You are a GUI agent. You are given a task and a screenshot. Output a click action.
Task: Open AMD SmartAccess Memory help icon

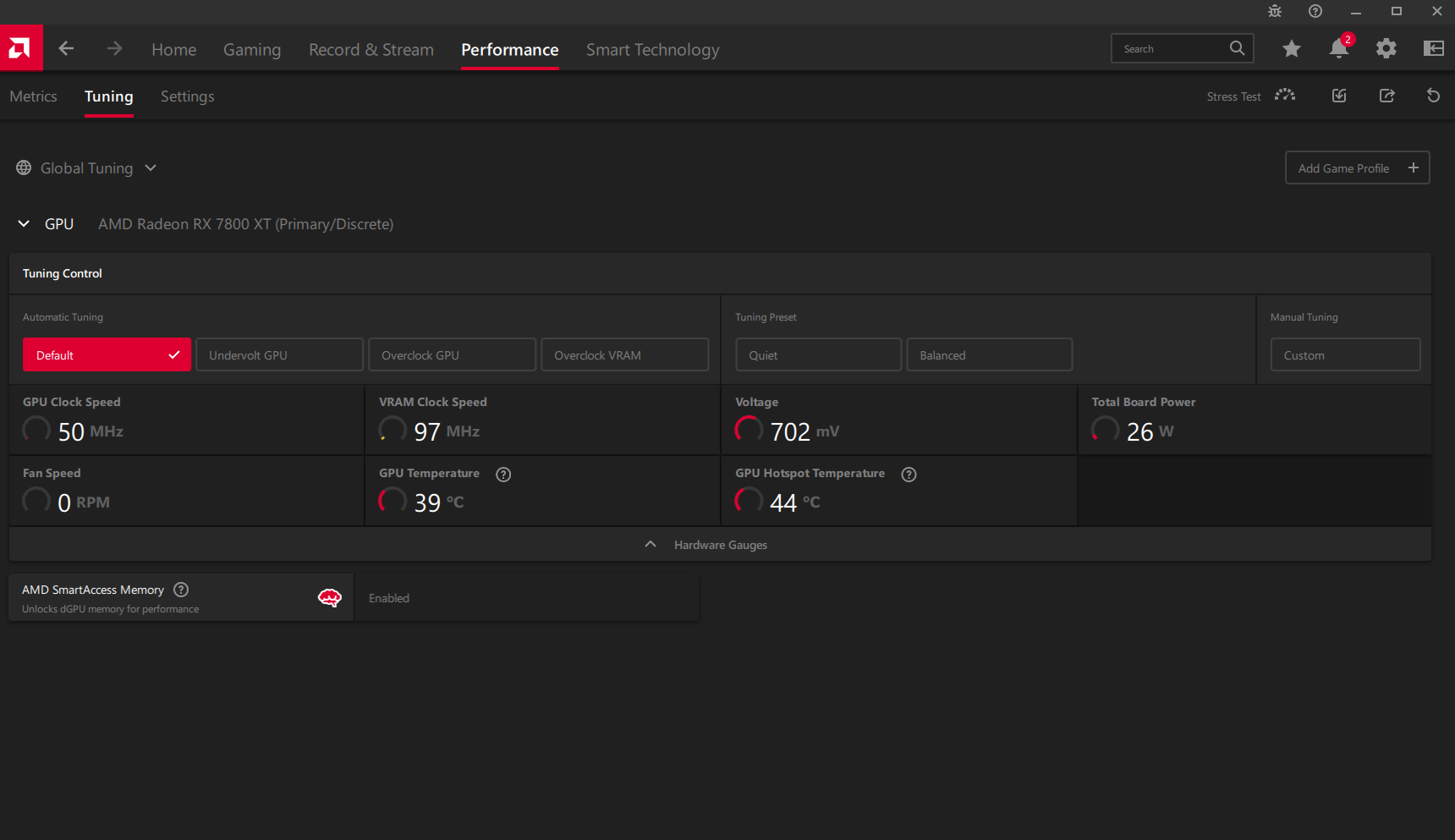[181, 590]
